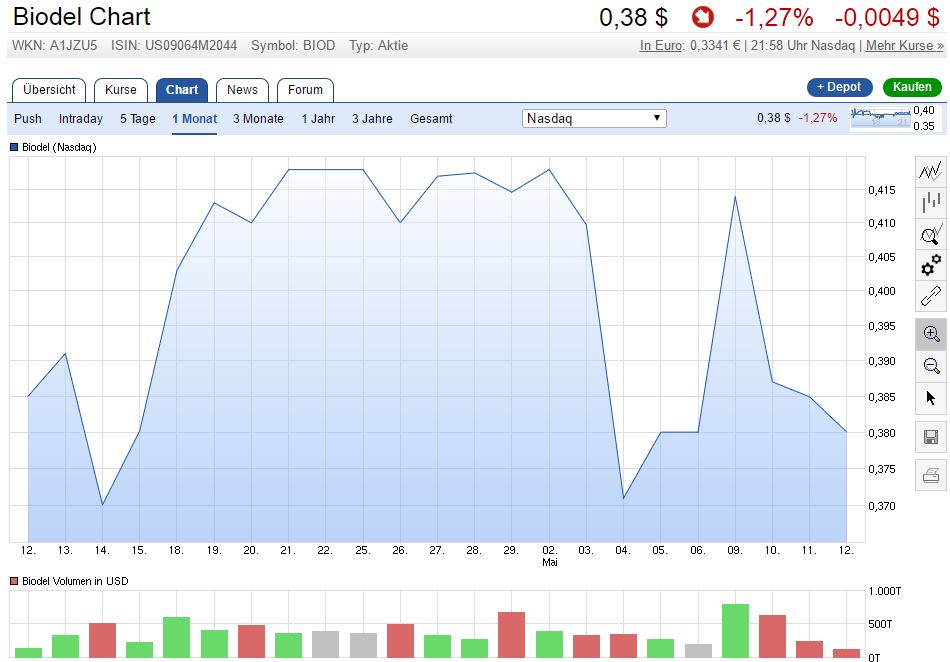Open the Forum tab
The width and height of the screenshot is (950, 662).
(x=305, y=90)
